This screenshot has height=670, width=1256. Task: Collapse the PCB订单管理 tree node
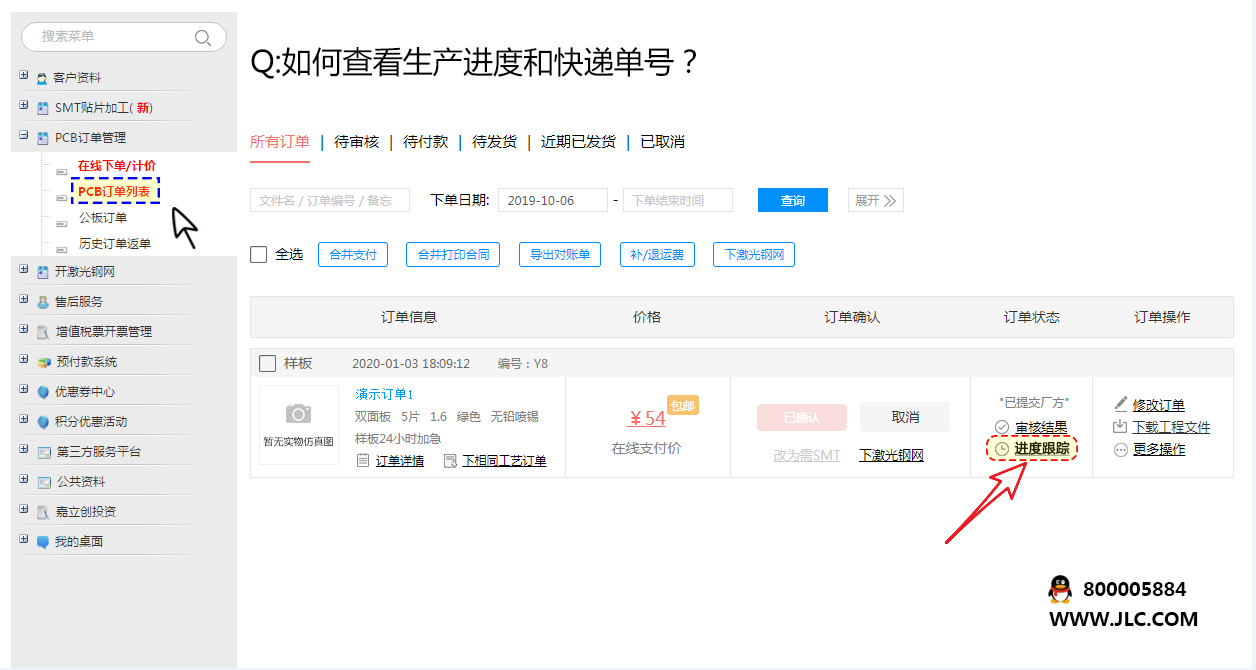pos(24,136)
